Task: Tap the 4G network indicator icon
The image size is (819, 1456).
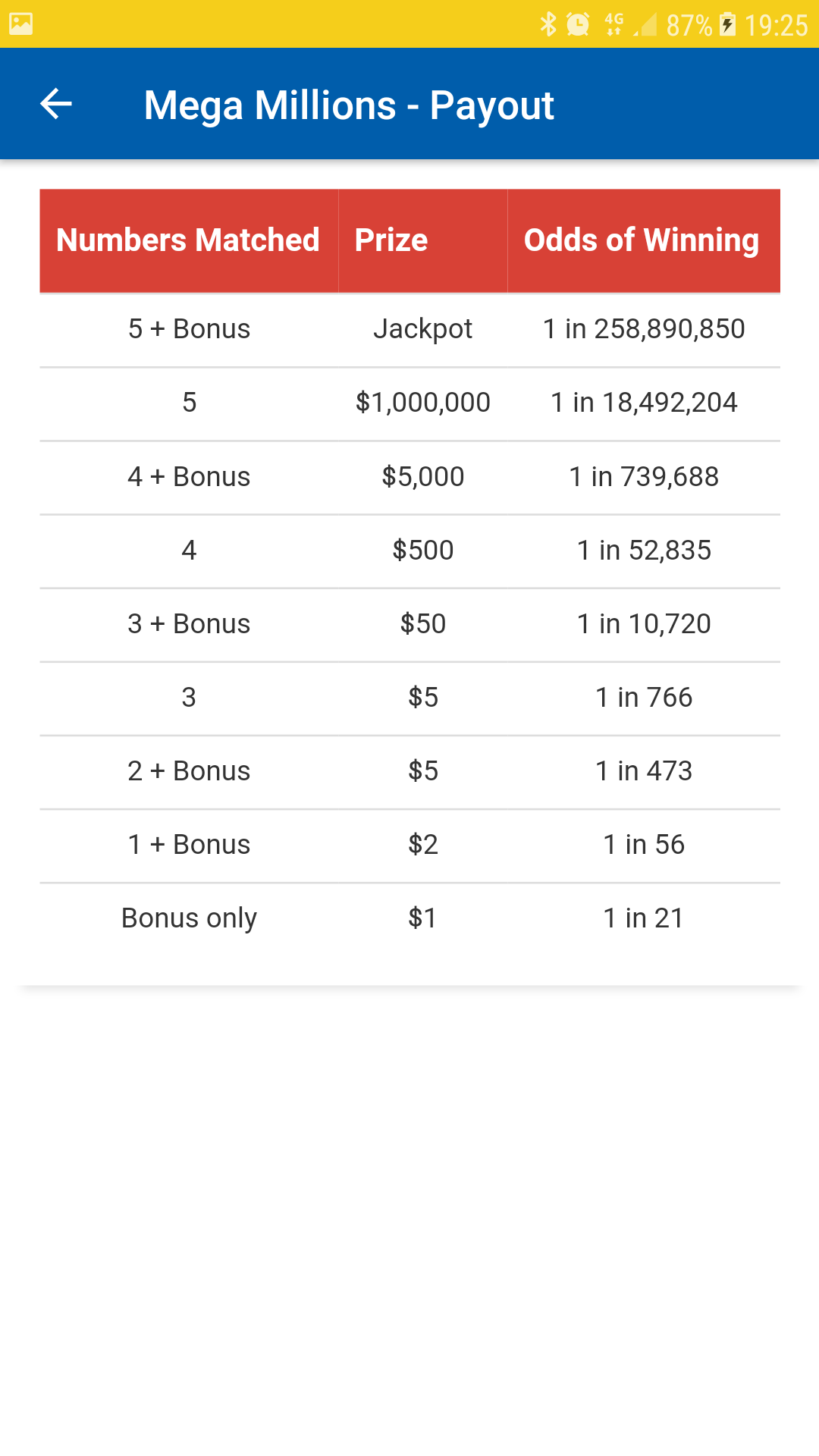Action: tap(613, 24)
